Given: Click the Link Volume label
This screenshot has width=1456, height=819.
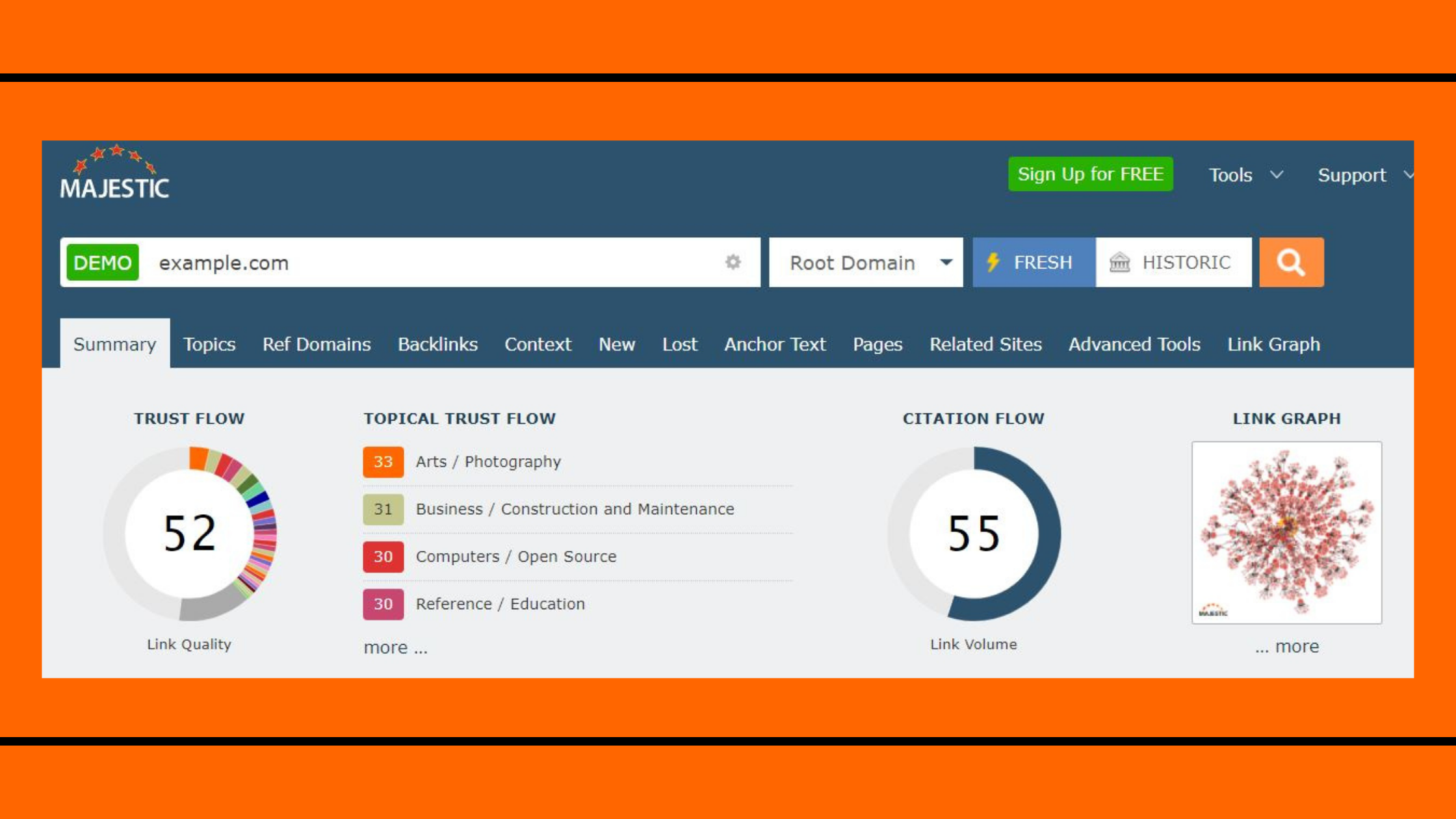Looking at the screenshot, I should pyautogui.click(x=974, y=644).
